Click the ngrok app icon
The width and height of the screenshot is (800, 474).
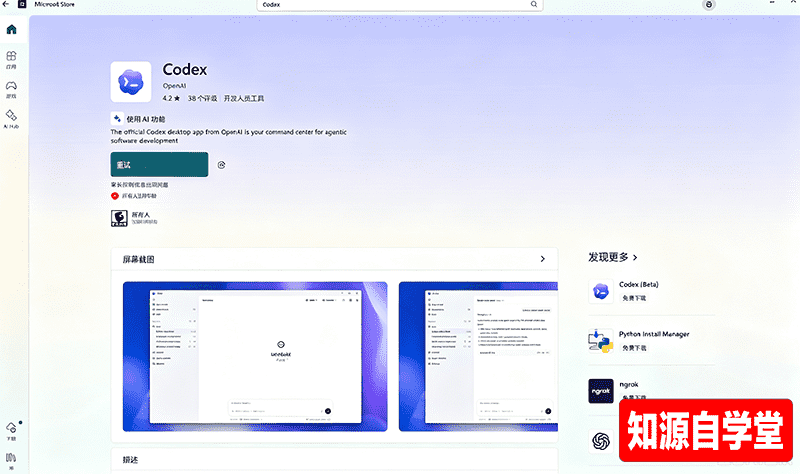[x=601, y=391]
